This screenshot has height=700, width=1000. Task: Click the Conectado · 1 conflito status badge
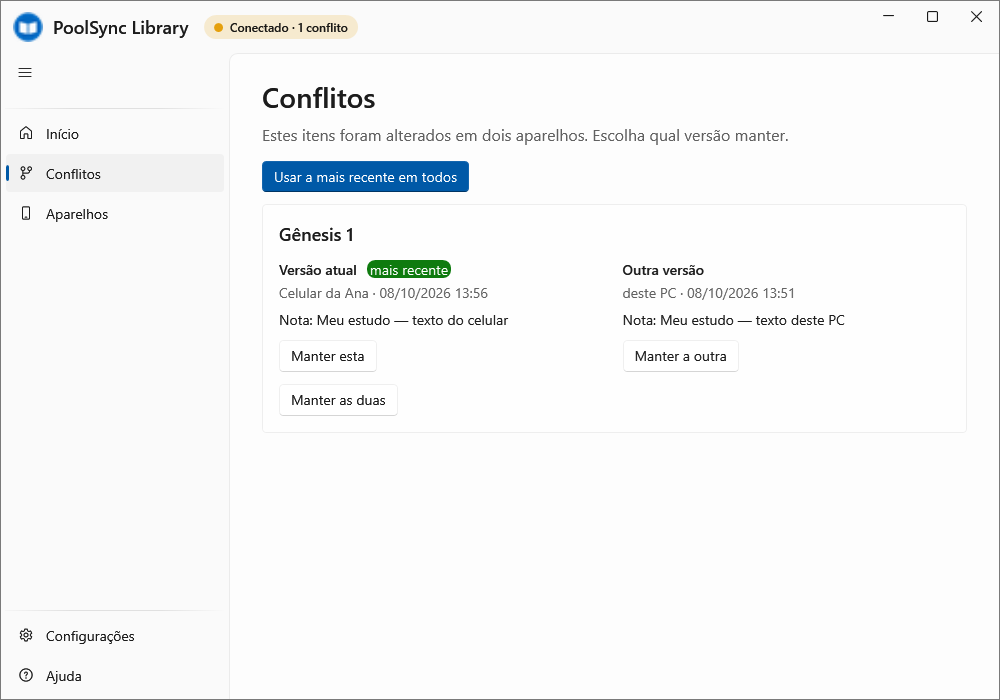tap(281, 27)
